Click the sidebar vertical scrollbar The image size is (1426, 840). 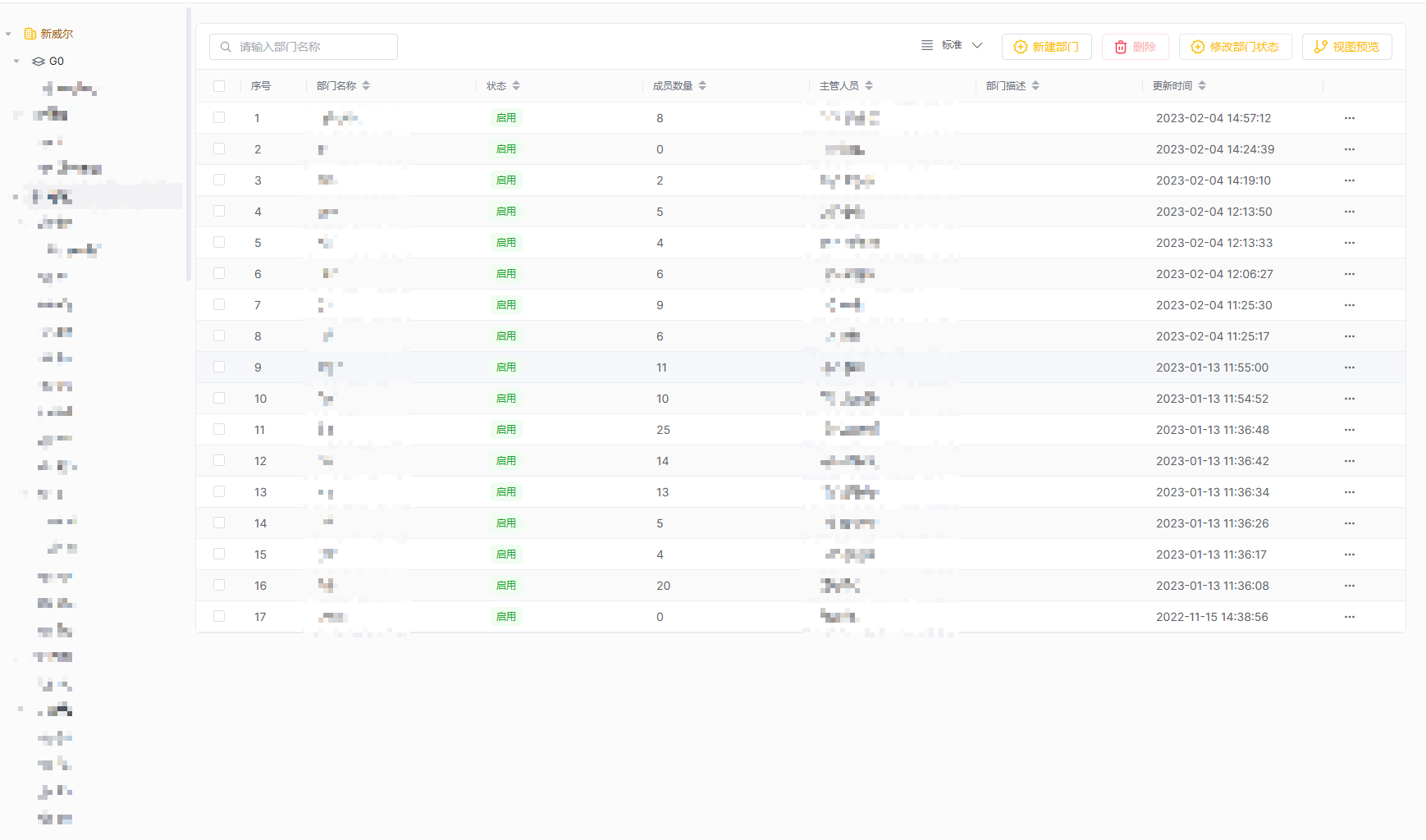tap(189, 144)
